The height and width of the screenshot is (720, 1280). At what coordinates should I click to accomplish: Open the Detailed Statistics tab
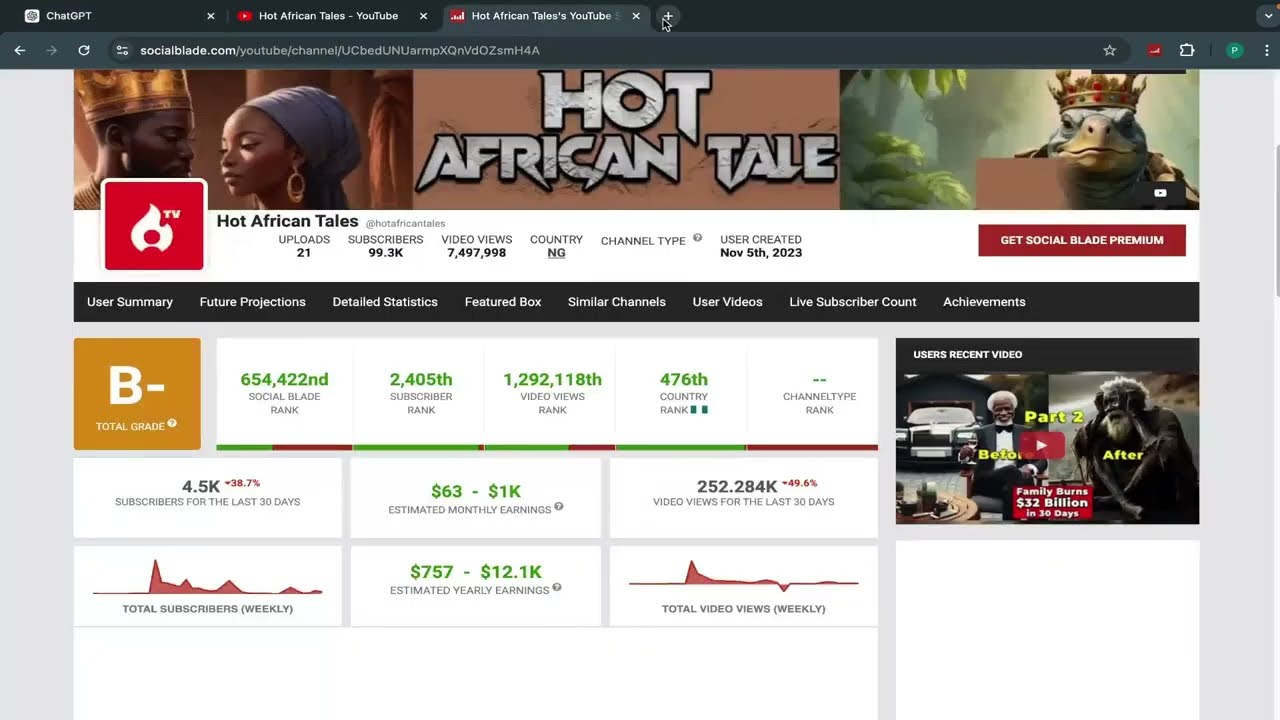385,302
